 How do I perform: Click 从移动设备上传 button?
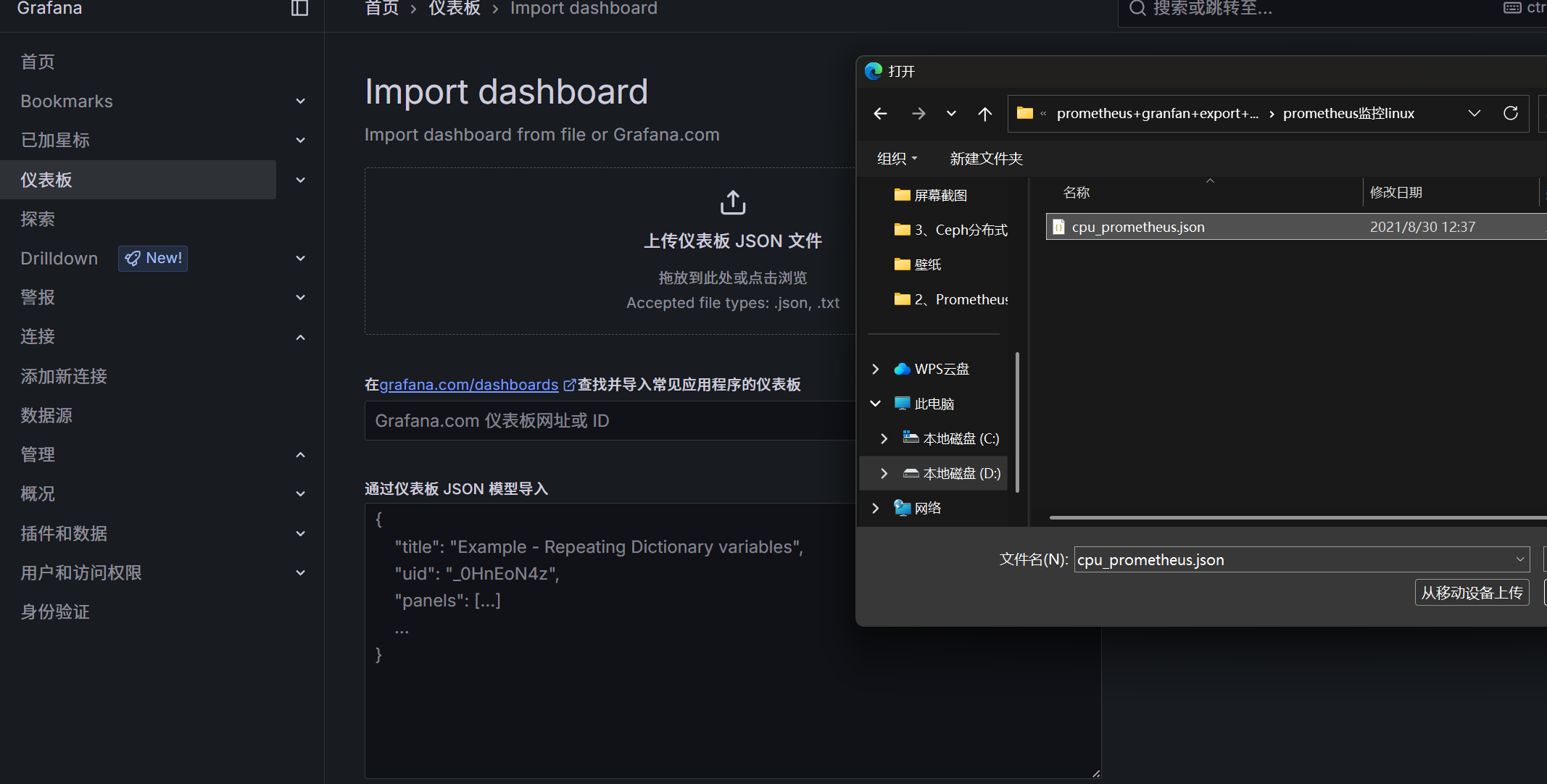(1472, 593)
